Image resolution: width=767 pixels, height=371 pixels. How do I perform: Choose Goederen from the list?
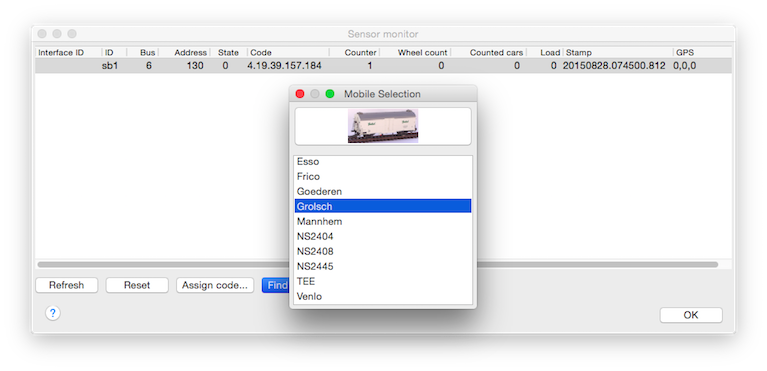383,191
